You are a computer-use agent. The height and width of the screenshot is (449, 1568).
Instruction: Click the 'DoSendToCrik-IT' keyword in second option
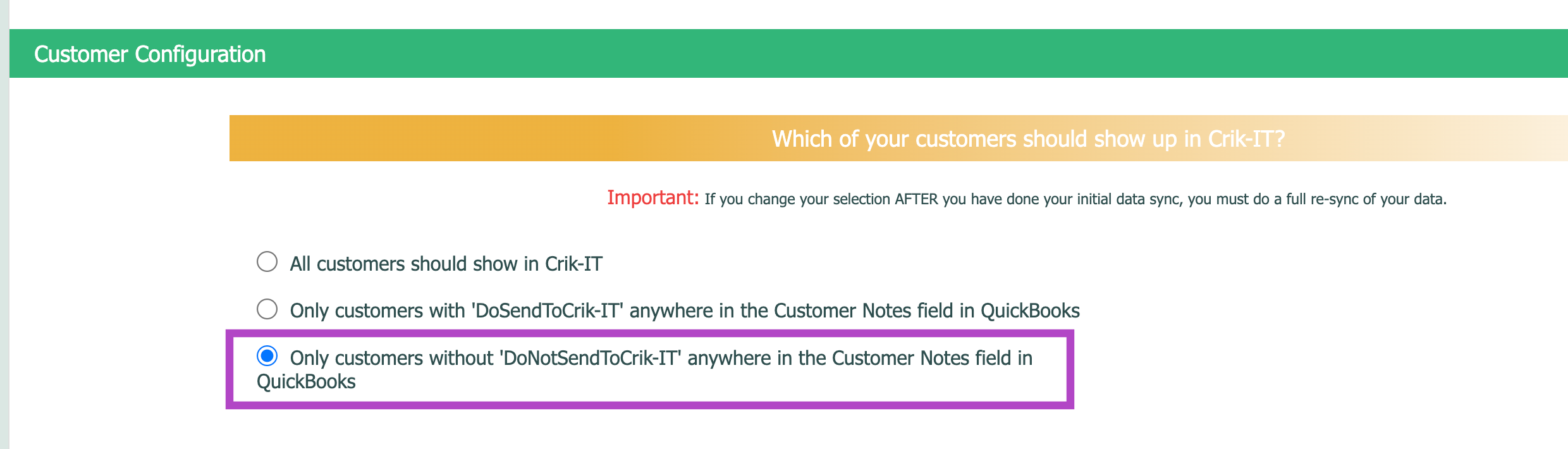click(548, 311)
